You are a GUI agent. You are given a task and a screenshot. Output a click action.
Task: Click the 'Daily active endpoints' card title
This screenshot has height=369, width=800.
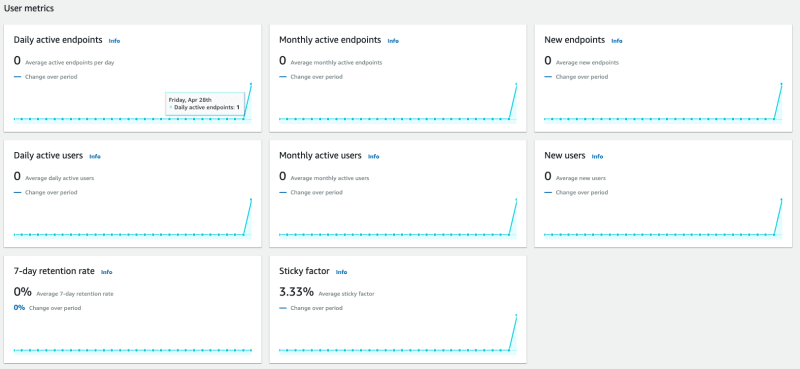point(58,40)
